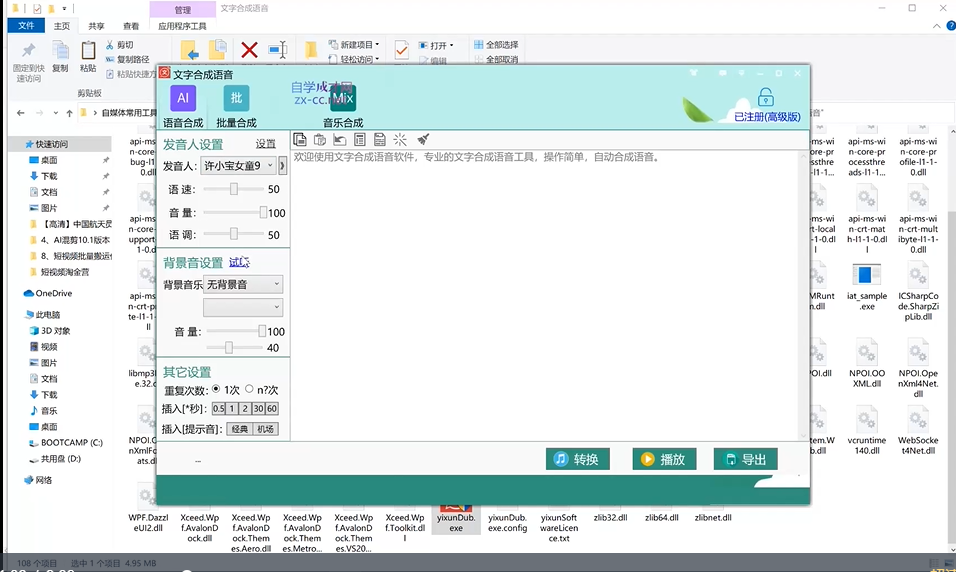Image resolution: width=956 pixels, height=572 pixels.
Task: Collapse the Explorer ribbon with the chevron
Action: click(936, 26)
